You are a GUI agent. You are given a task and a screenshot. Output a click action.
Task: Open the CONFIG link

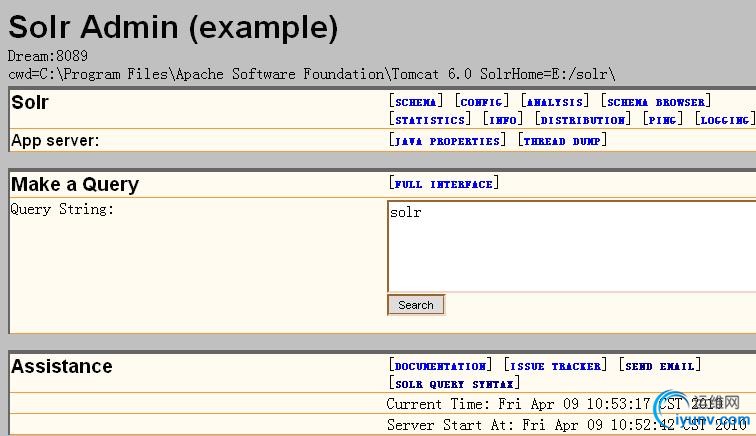click(482, 102)
